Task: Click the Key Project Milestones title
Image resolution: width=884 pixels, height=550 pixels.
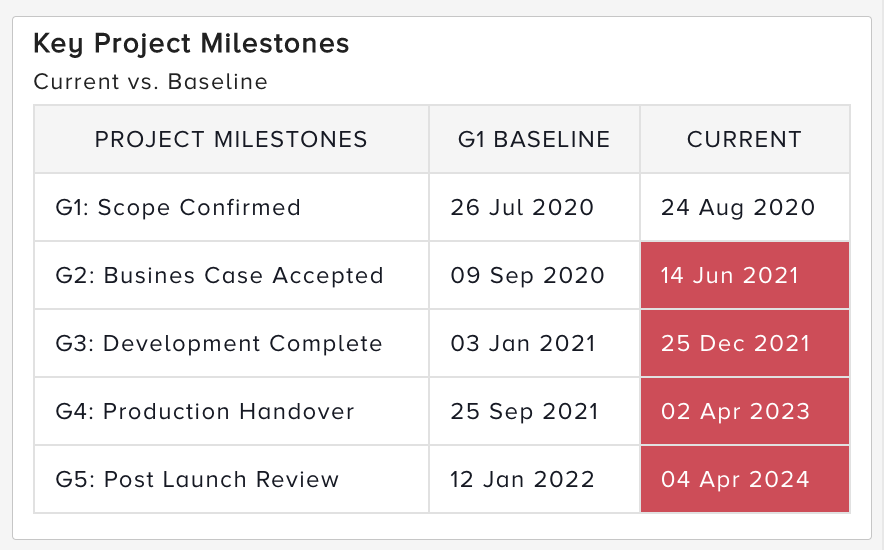Action: (191, 44)
